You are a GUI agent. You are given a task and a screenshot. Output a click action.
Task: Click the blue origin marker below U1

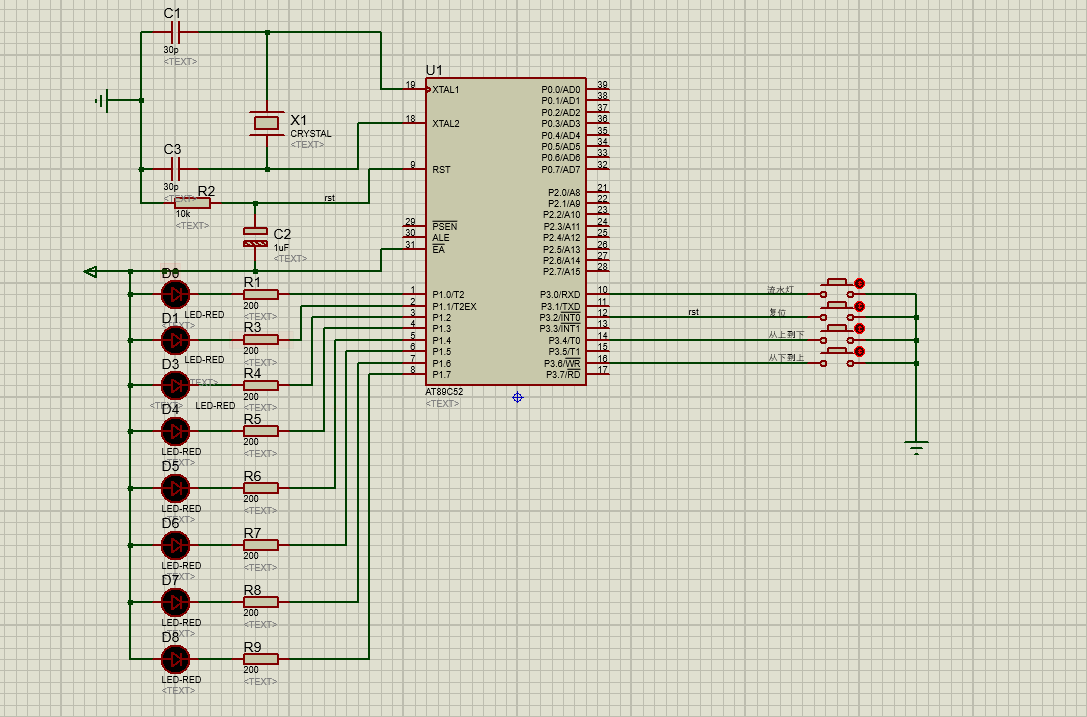517,397
